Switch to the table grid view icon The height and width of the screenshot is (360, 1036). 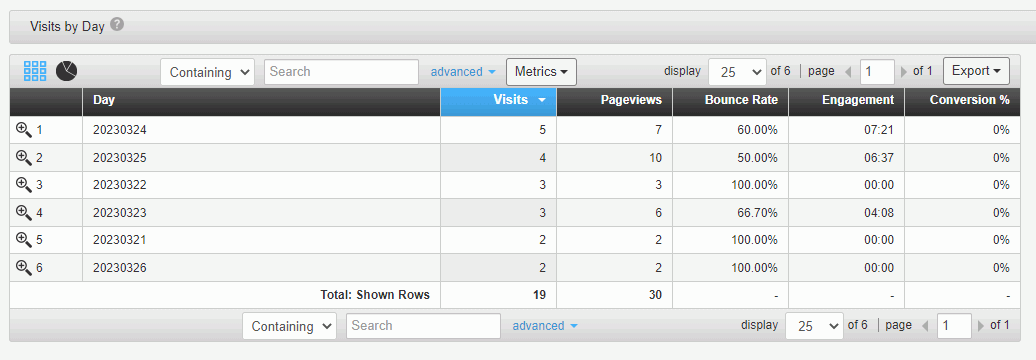(x=35, y=71)
